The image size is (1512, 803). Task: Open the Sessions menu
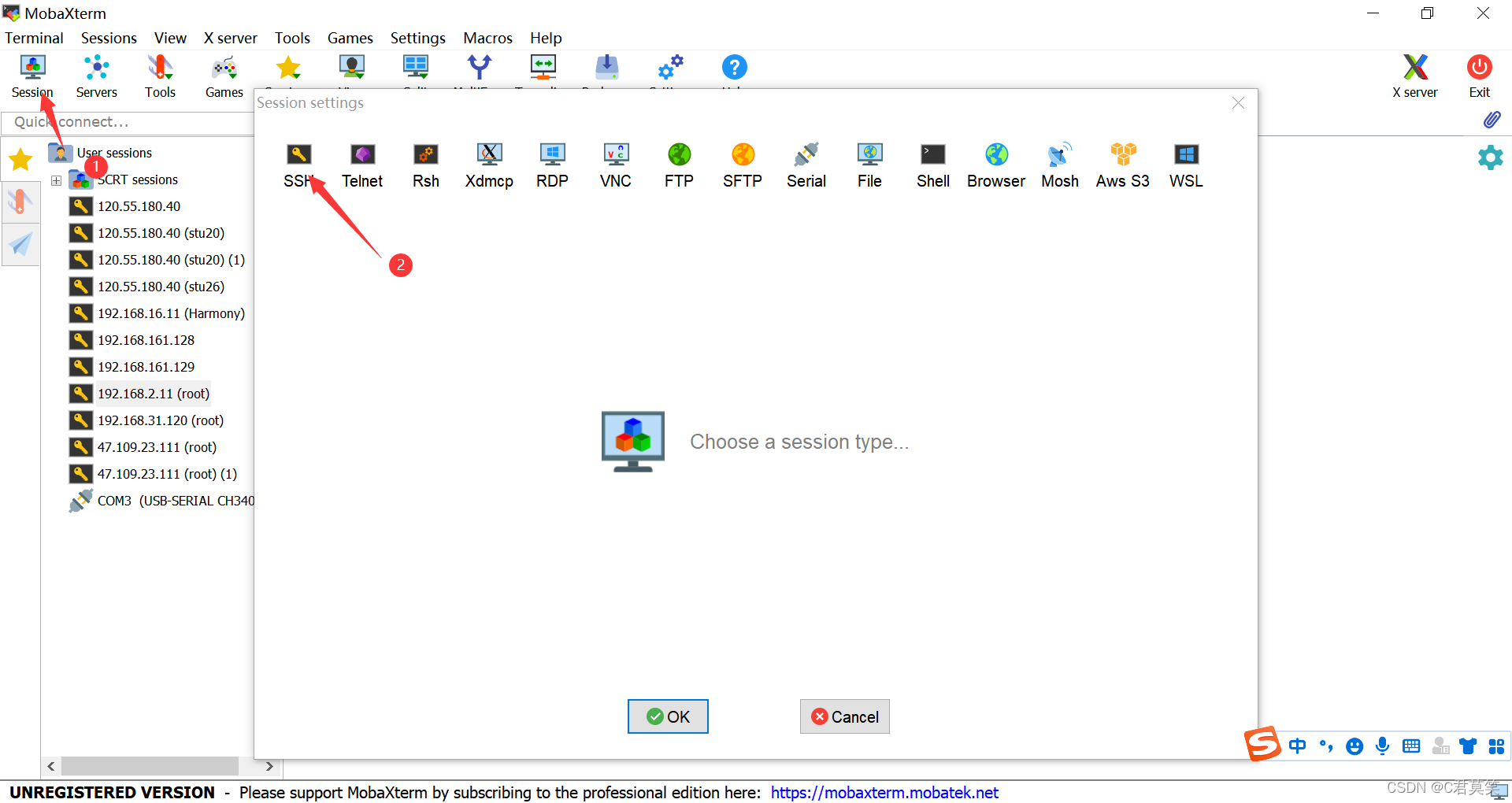(109, 38)
